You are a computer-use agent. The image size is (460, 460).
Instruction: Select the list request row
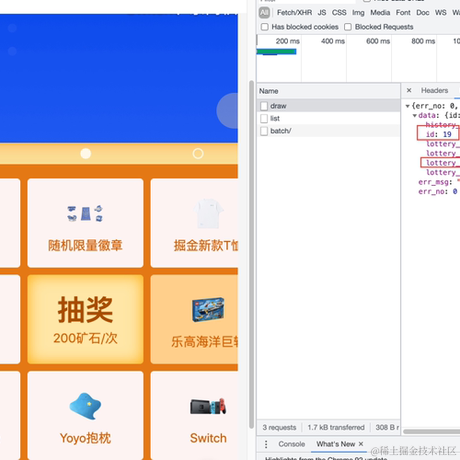click(328, 118)
